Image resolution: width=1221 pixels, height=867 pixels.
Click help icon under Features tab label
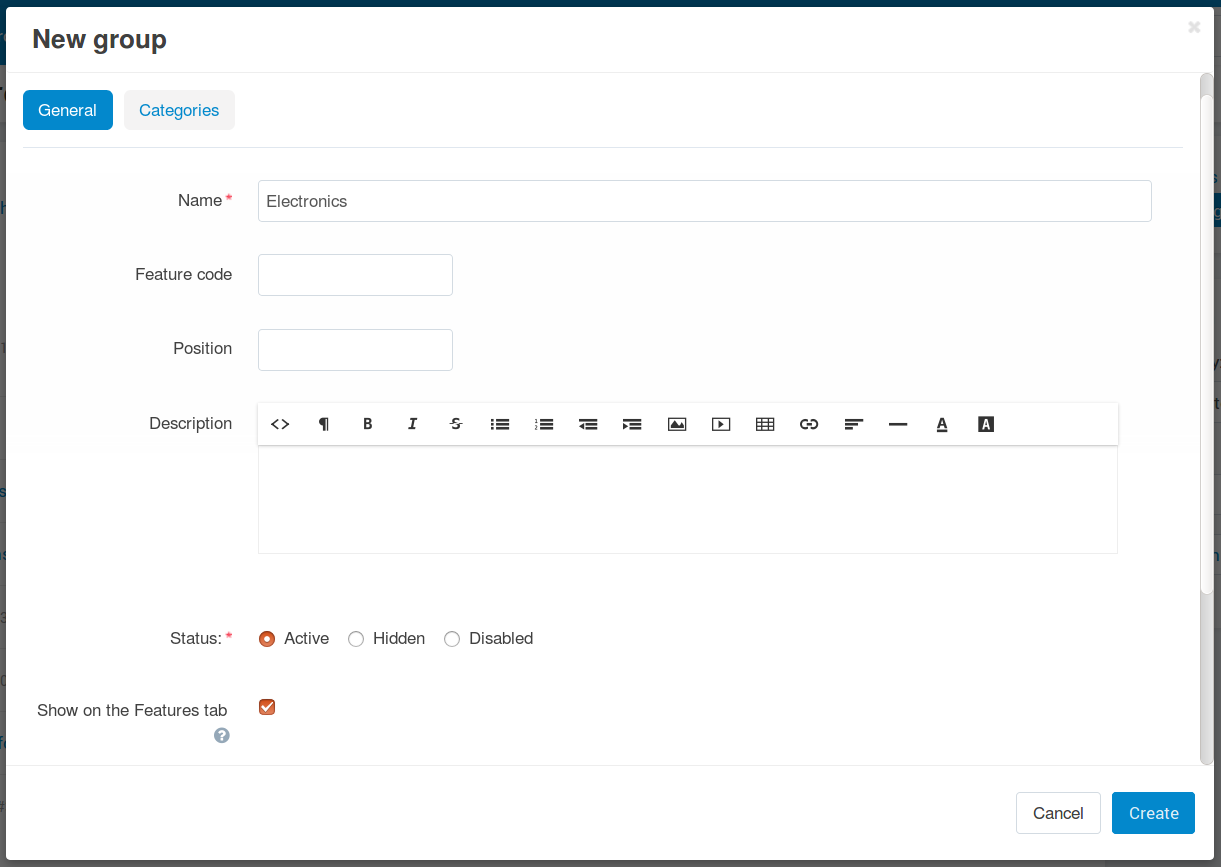(x=222, y=735)
